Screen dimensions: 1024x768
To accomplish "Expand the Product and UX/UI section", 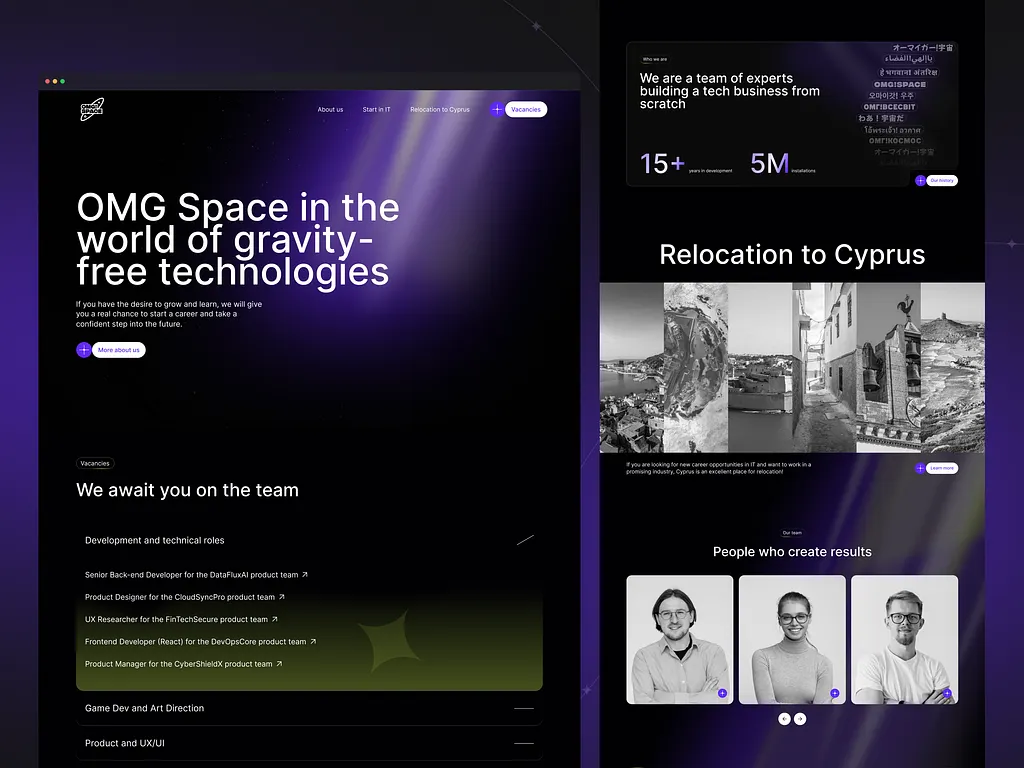I will click(523, 743).
